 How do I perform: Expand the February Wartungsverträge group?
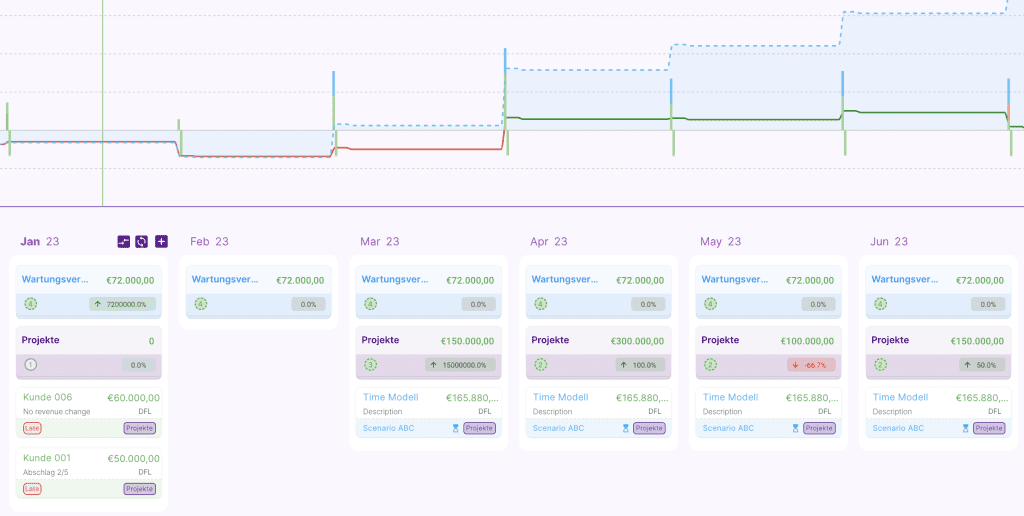pos(257,281)
